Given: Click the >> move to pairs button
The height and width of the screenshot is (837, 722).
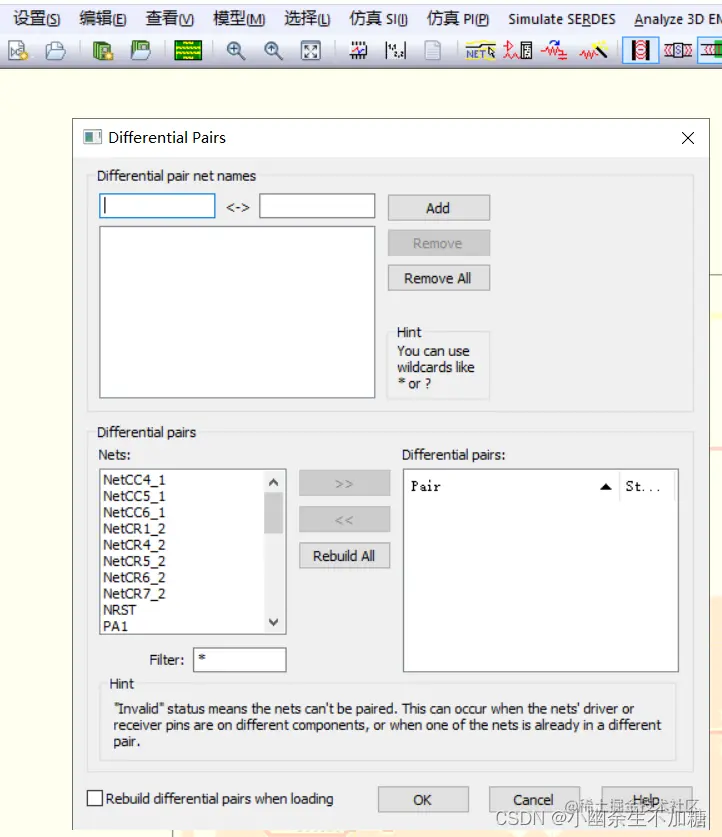Looking at the screenshot, I should coord(344,483).
